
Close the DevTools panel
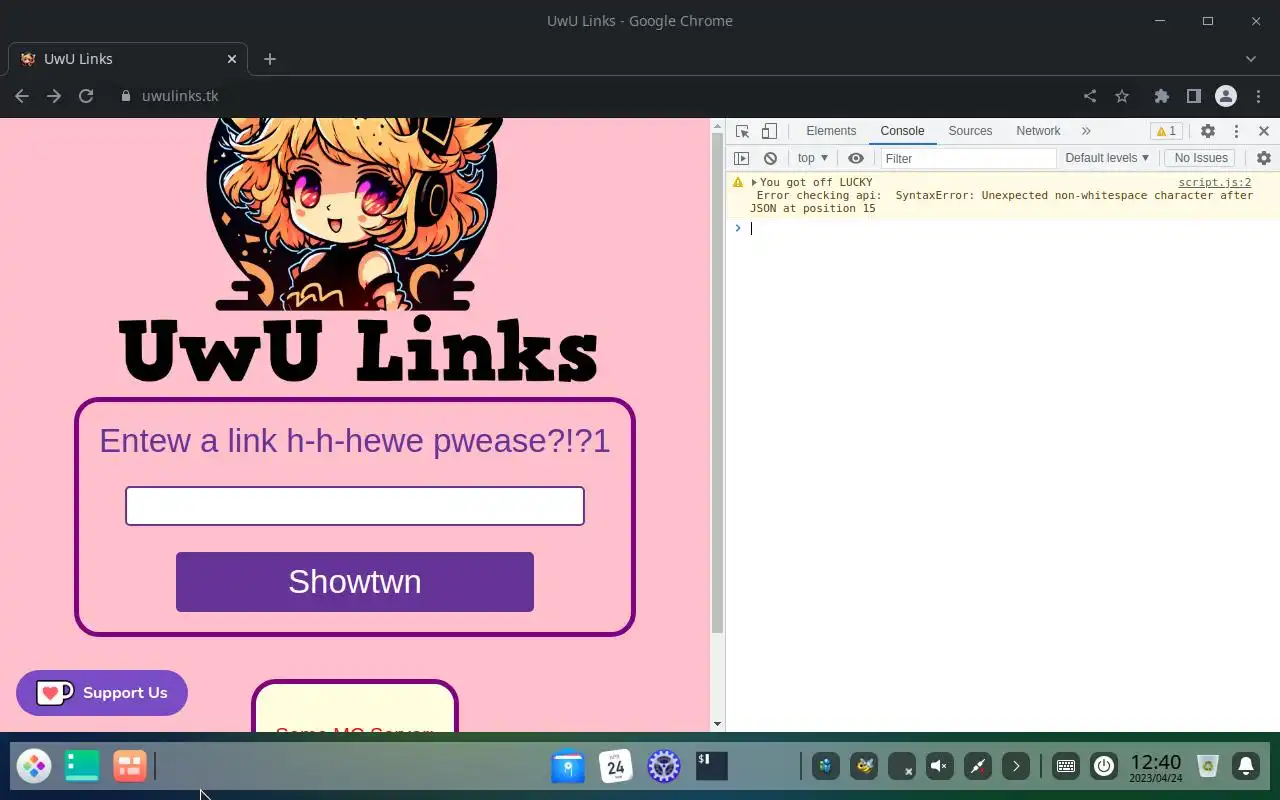[x=1264, y=131]
